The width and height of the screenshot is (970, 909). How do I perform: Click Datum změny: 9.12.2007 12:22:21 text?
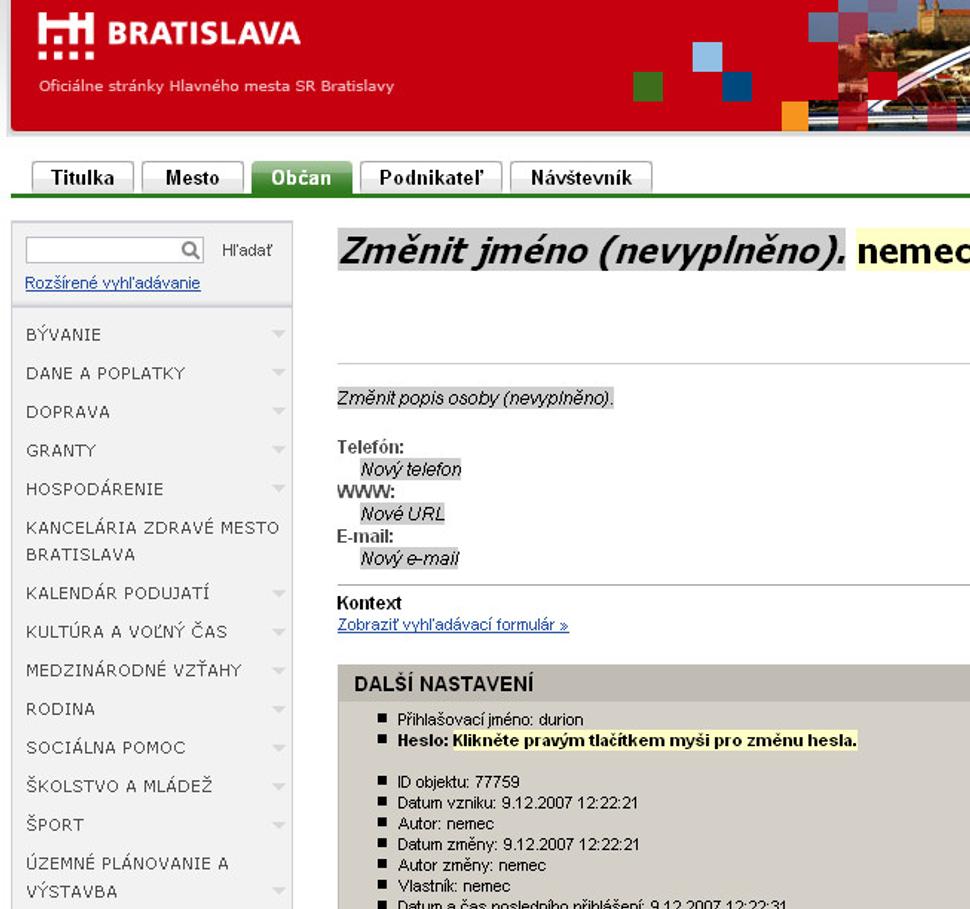click(x=518, y=844)
